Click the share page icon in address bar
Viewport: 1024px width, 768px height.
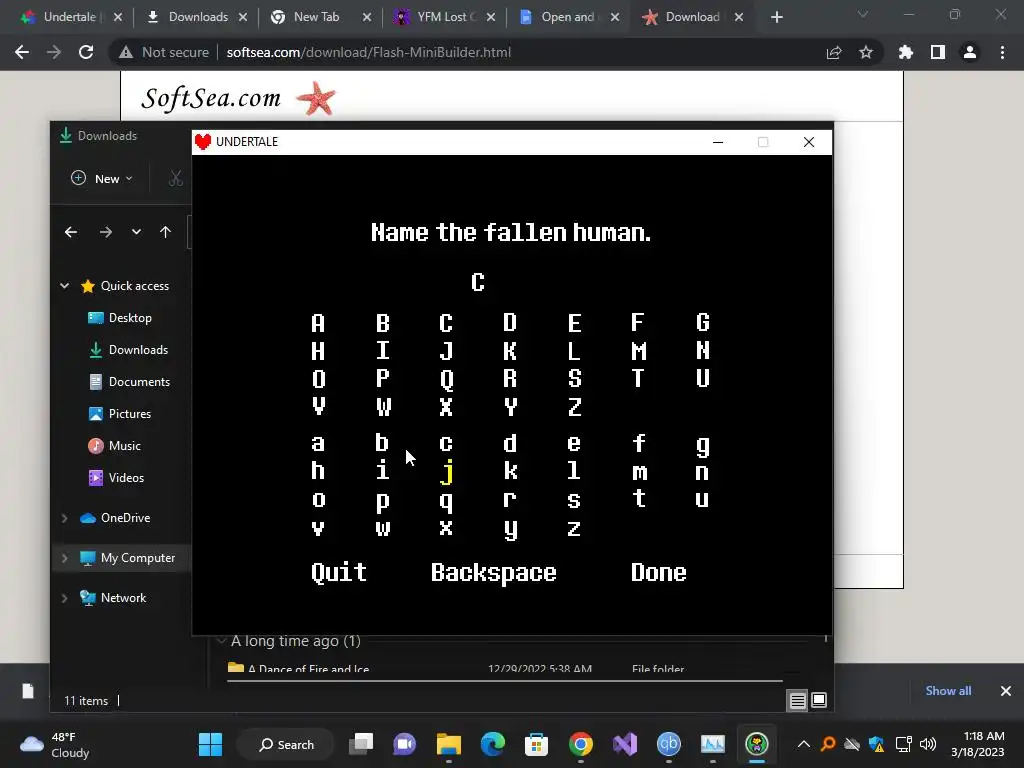[x=834, y=52]
